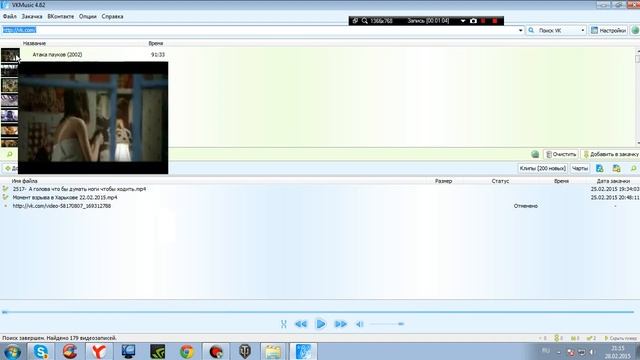The height and width of the screenshot is (360, 640).
Task: Open the Закачка menu
Action: (32, 16)
